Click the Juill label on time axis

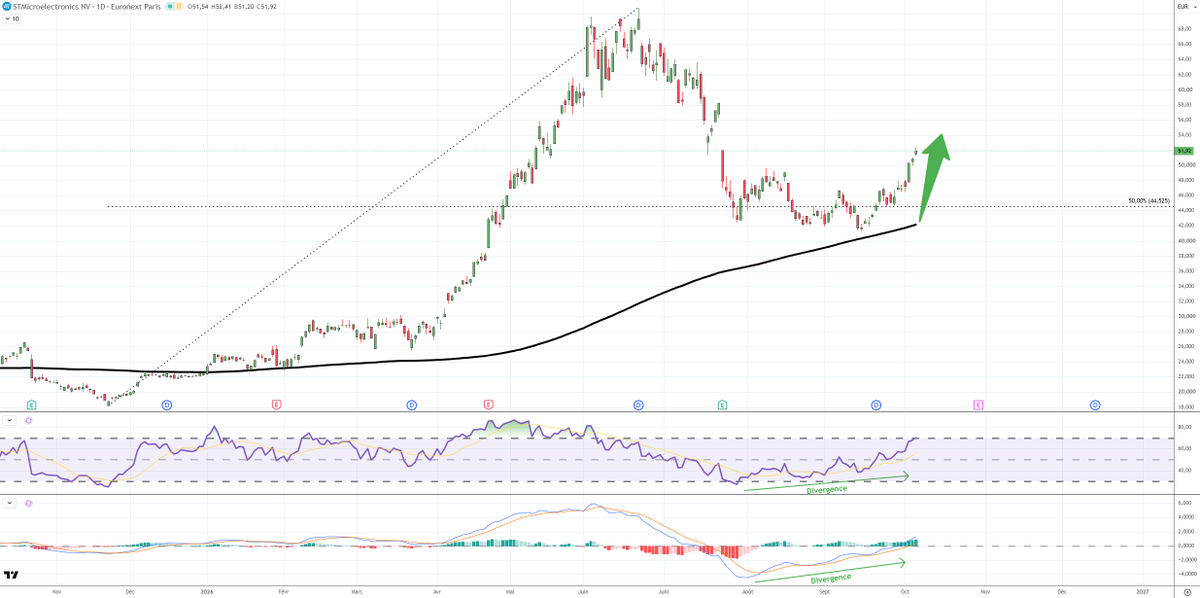coord(665,591)
